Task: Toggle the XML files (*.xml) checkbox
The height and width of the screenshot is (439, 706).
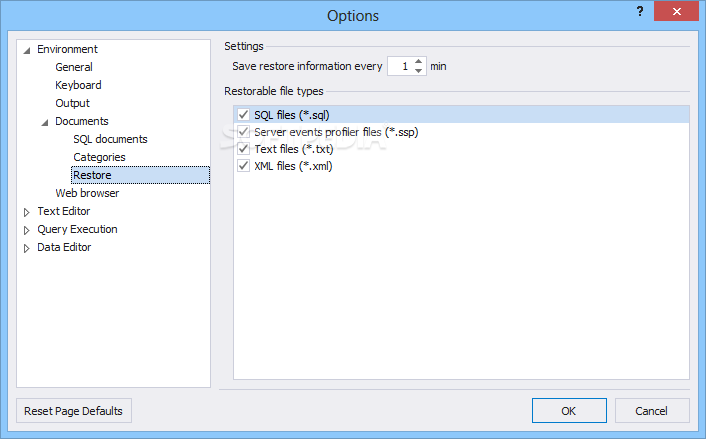Action: (x=244, y=166)
